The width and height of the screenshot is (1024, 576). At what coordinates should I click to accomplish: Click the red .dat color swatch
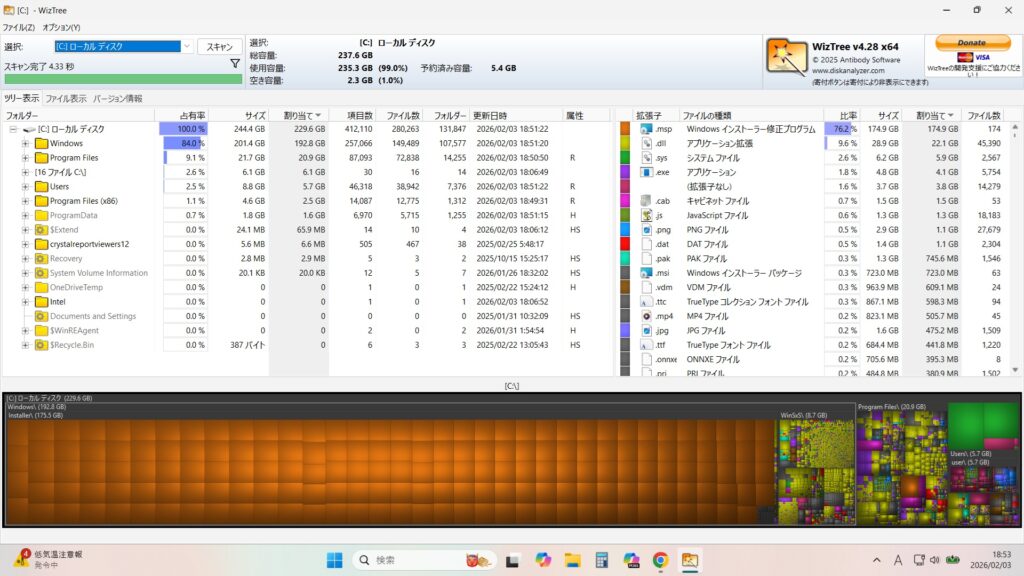click(x=625, y=244)
